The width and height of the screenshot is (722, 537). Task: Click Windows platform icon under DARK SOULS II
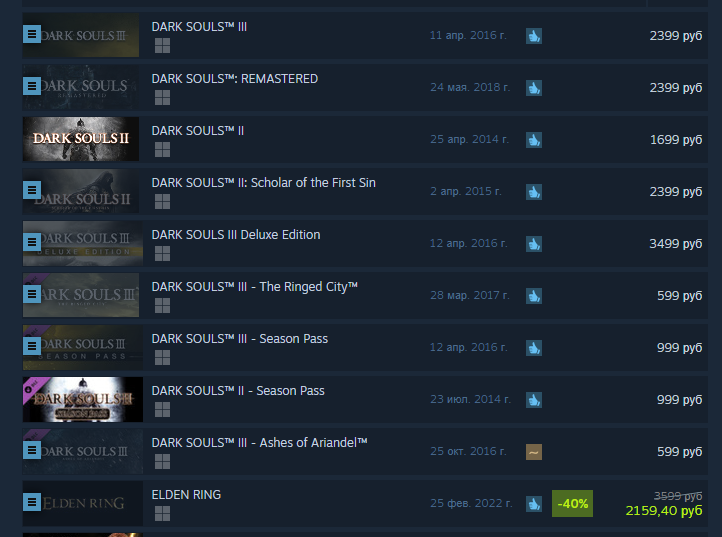163,149
